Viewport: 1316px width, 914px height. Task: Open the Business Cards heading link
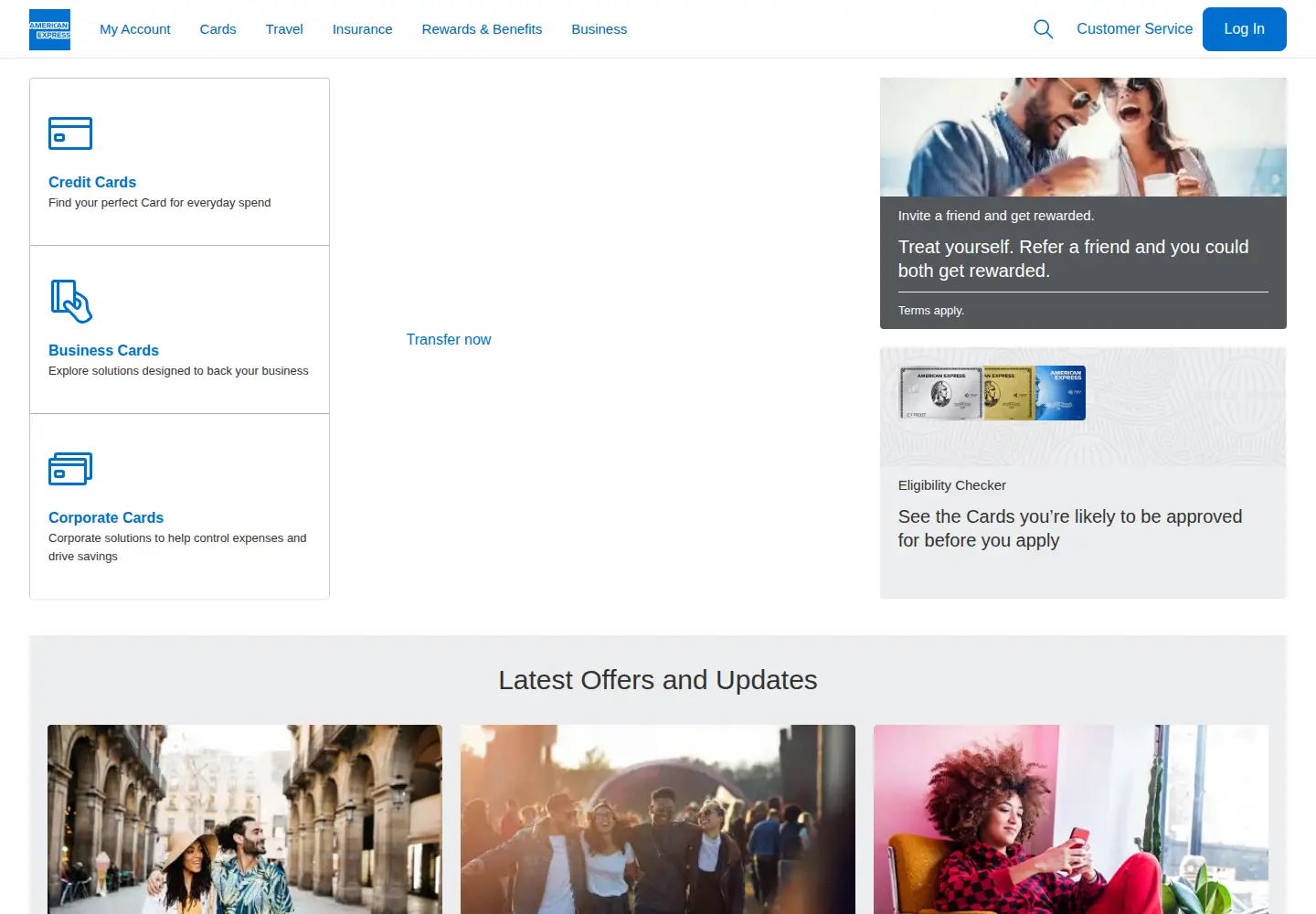[103, 350]
